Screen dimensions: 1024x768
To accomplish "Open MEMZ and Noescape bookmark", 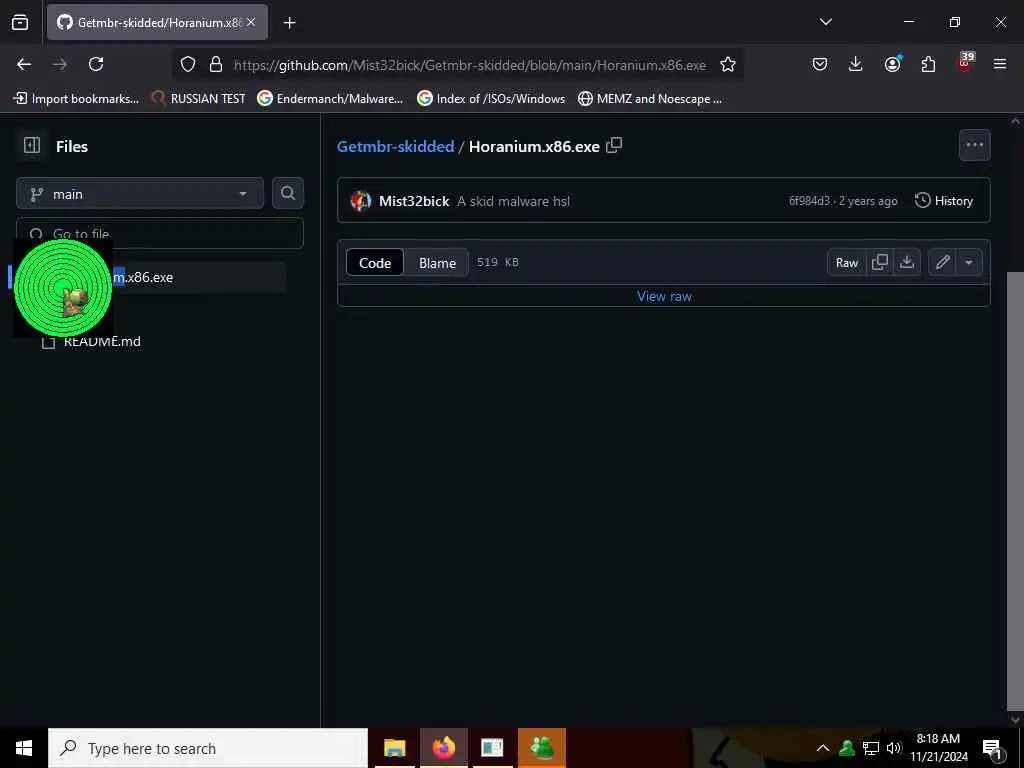I will pyautogui.click(x=650, y=99).
